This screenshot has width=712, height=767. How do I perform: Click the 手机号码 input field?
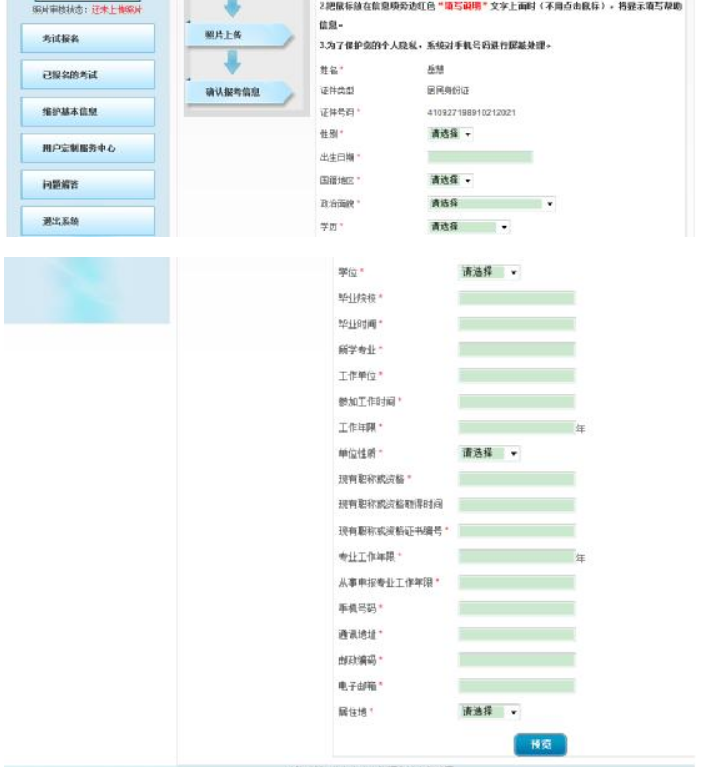tap(516, 608)
